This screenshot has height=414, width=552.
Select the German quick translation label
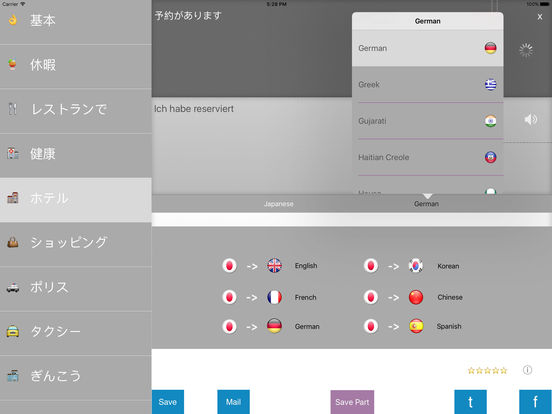click(x=307, y=326)
